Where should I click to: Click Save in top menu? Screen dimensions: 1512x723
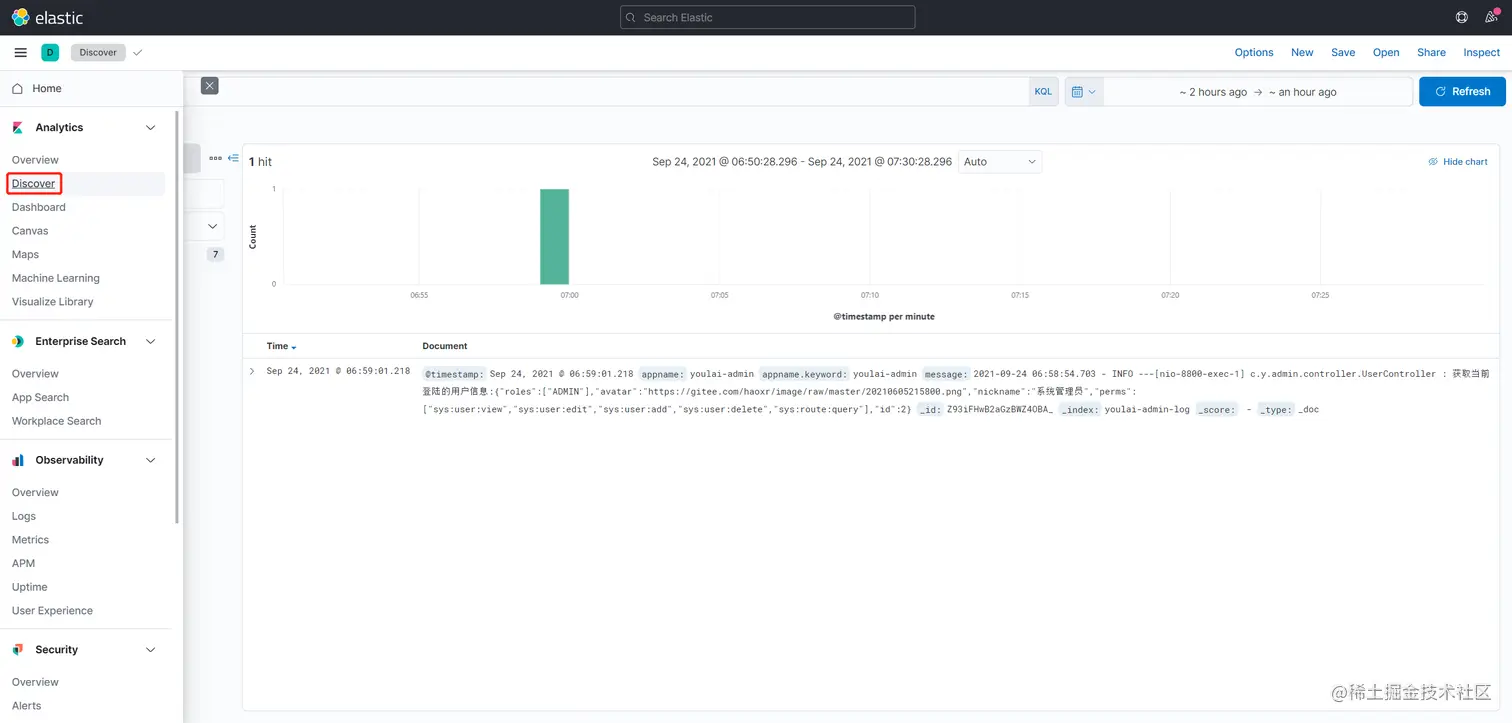click(1343, 52)
